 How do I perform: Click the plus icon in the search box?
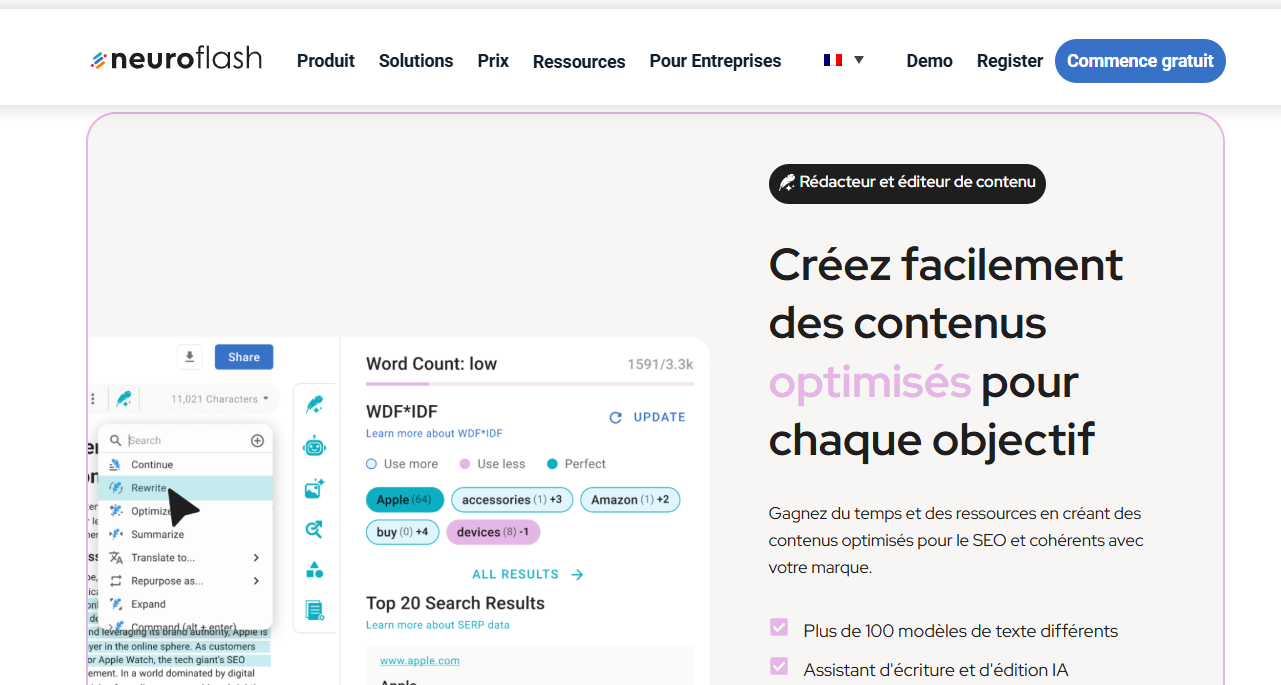coord(257,441)
